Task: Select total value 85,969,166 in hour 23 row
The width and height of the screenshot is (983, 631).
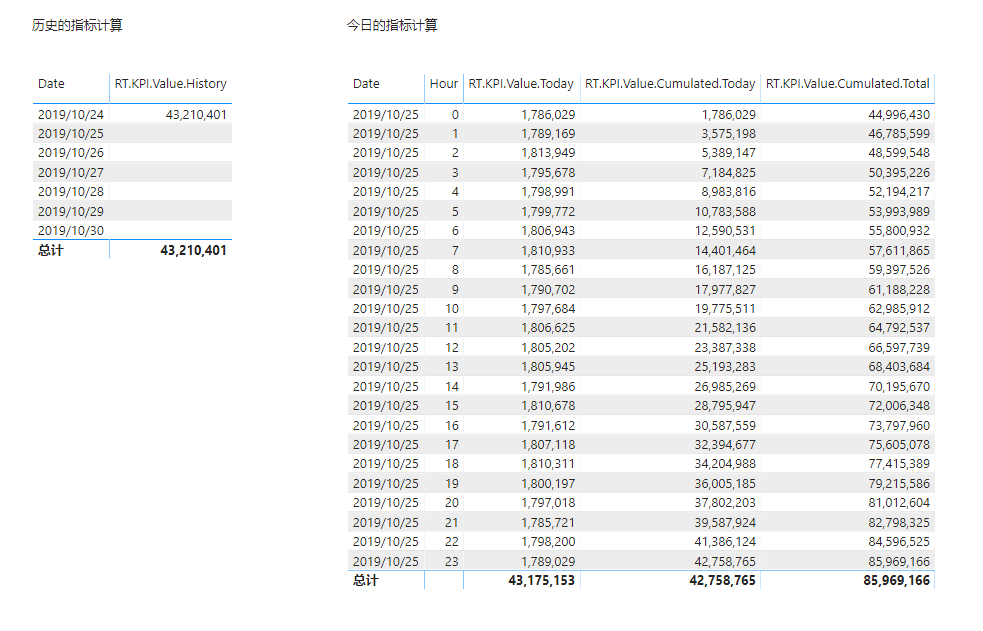Action: point(899,561)
